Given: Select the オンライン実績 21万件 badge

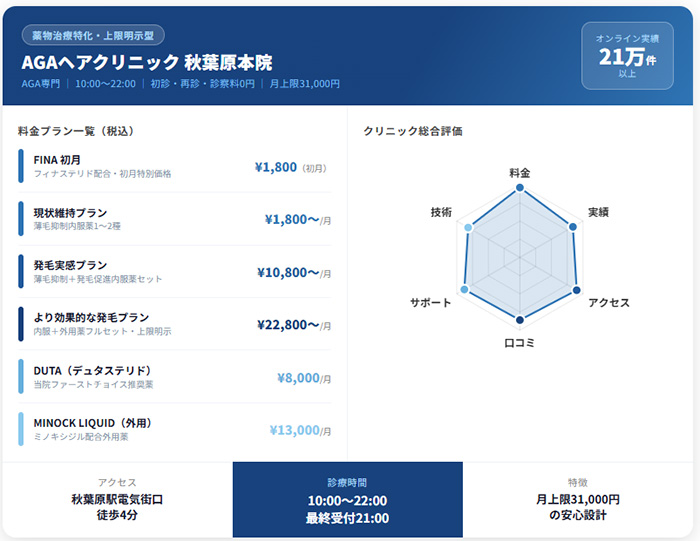Looking at the screenshot, I should click(x=627, y=56).
